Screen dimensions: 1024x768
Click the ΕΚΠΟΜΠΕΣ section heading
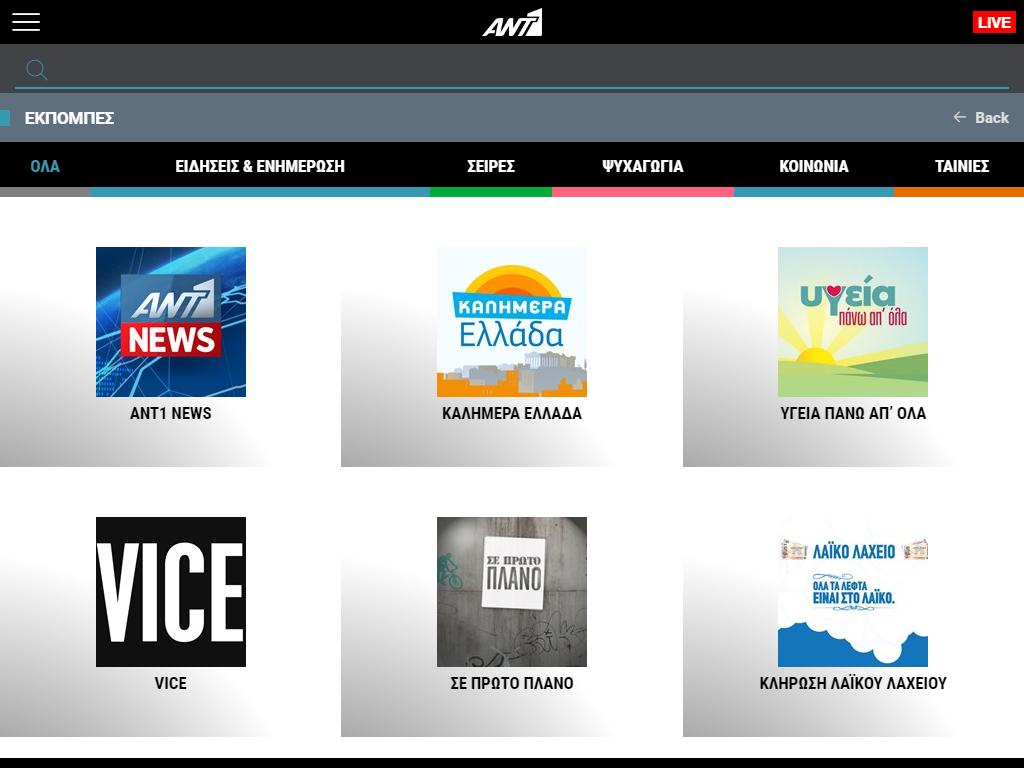click(69, 118)
